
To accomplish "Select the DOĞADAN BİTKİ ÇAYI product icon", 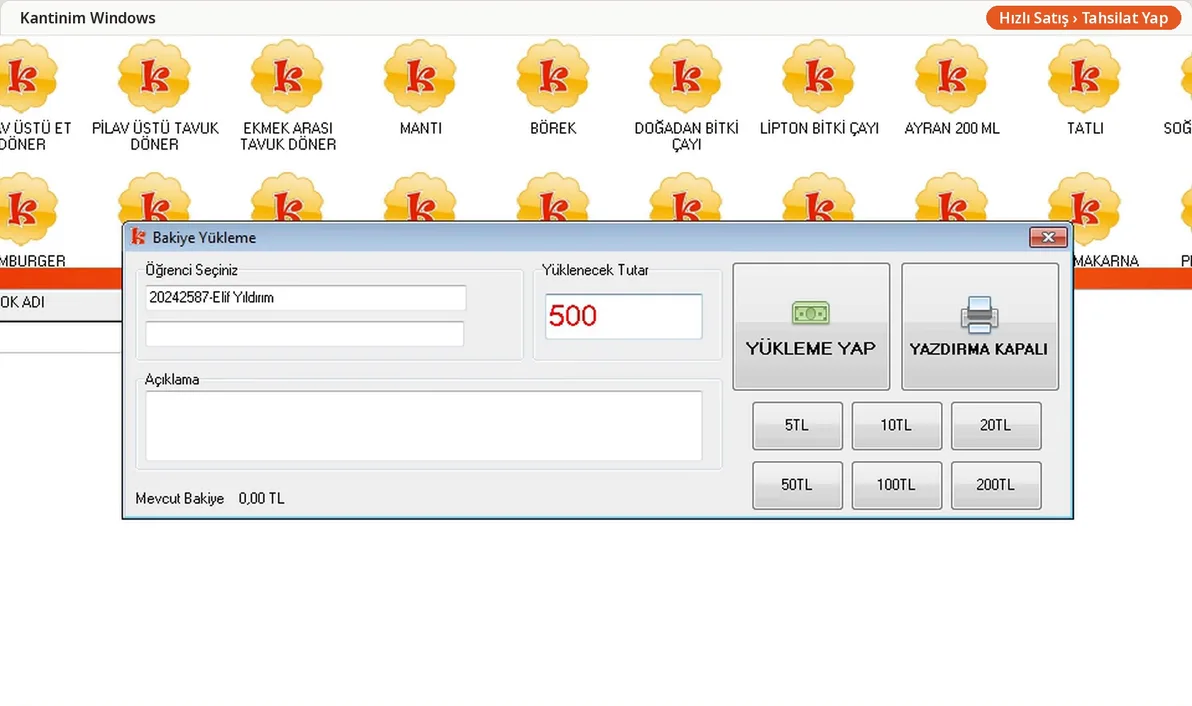I will (x=686, y=76).
